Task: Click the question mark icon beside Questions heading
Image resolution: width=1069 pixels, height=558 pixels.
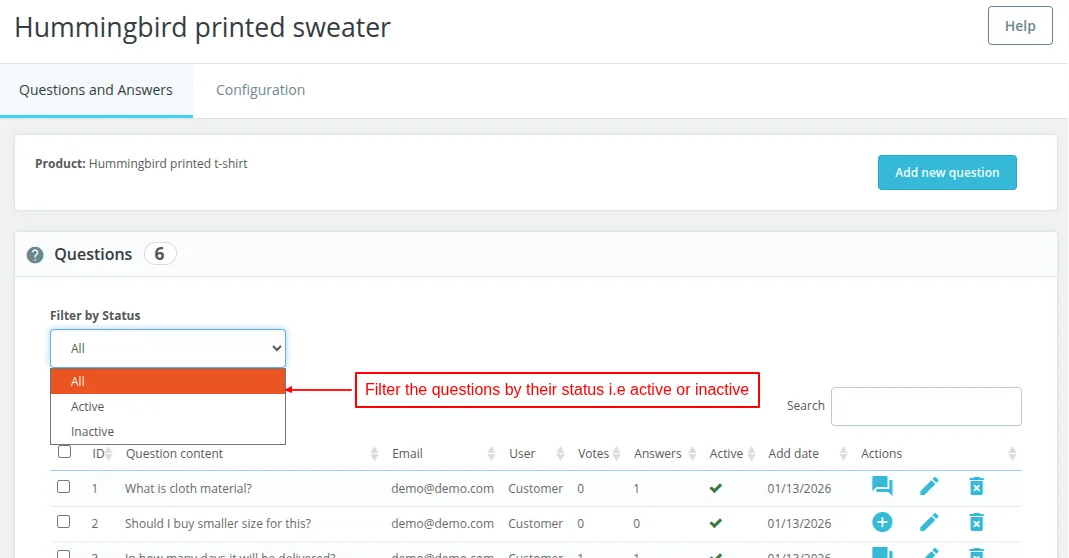Action: 35,255
